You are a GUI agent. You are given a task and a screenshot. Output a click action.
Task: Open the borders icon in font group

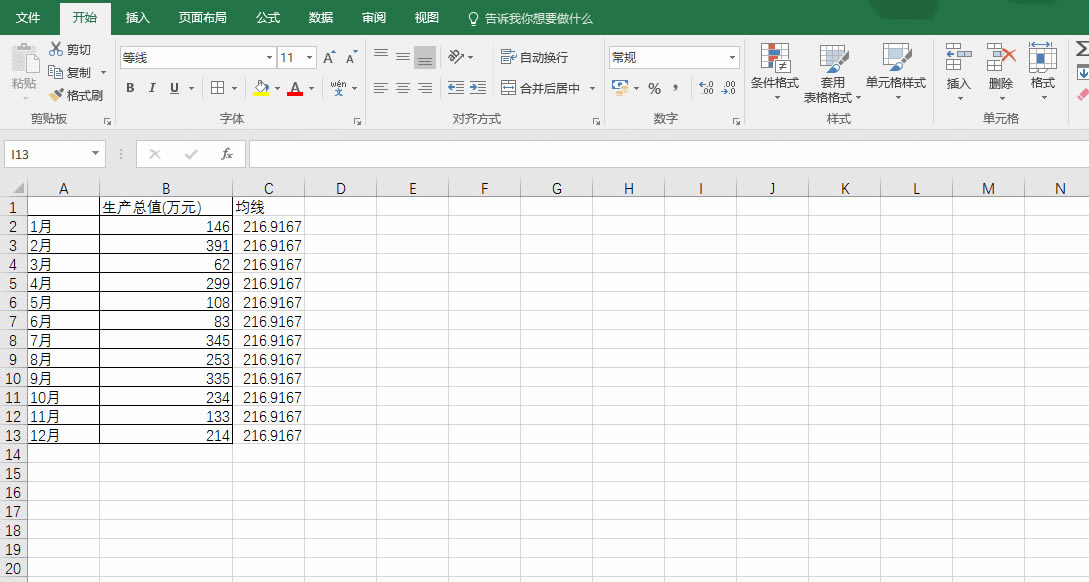tap(218, 88)
